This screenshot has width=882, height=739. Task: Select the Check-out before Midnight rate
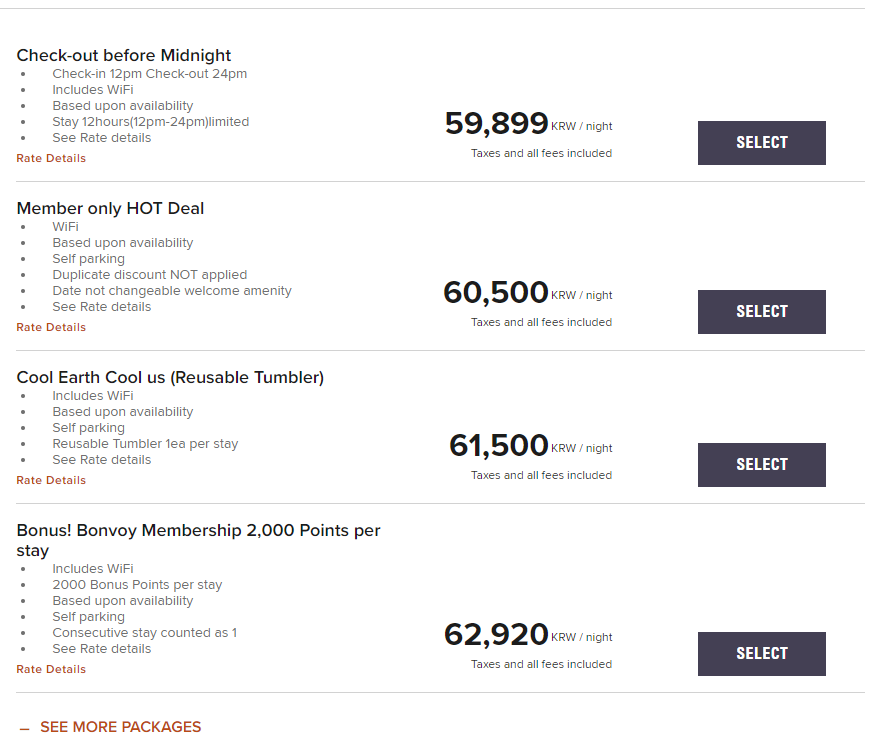(761, 143)
